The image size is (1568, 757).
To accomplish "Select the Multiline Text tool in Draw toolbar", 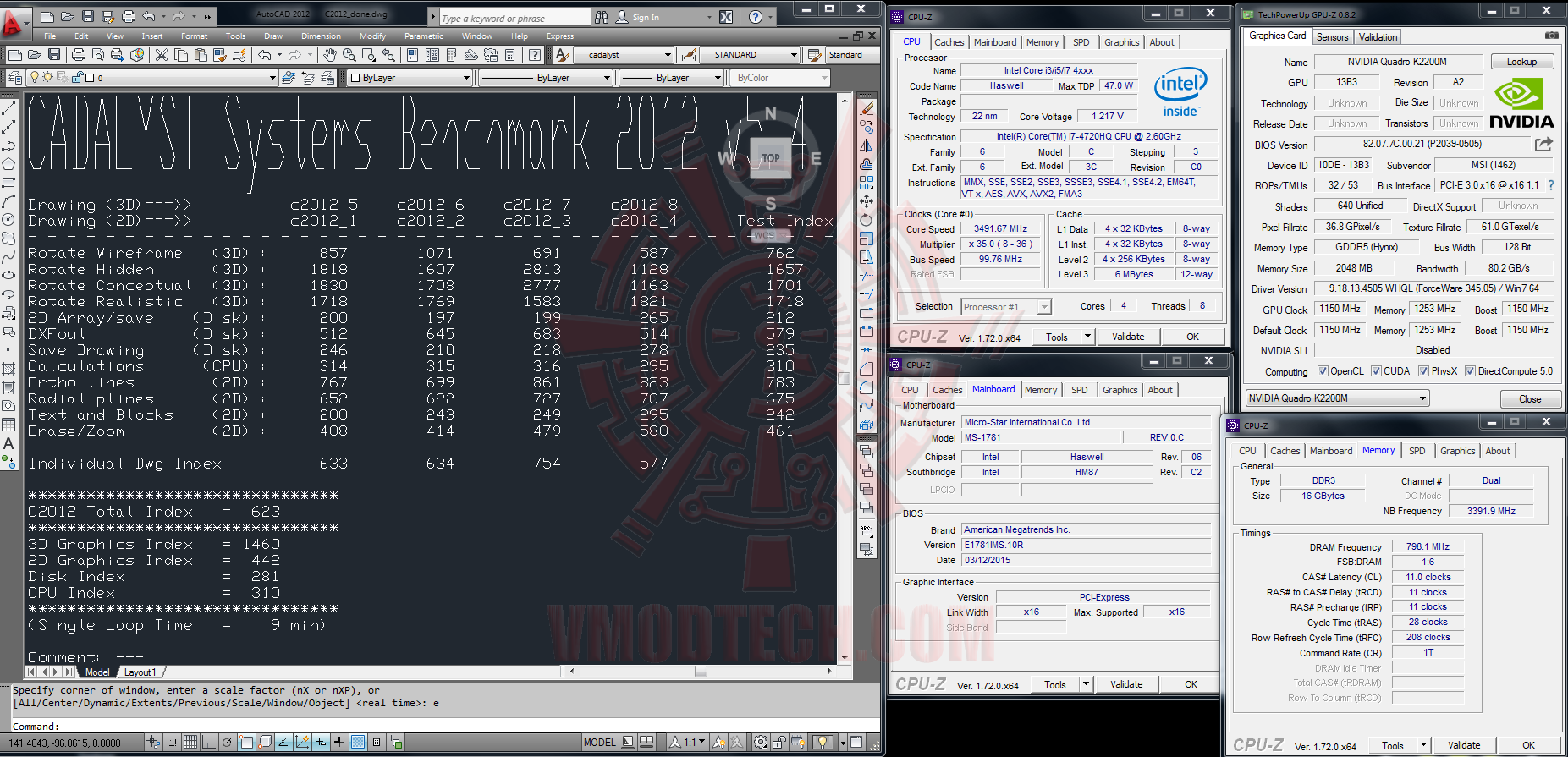I will (8, 443).
